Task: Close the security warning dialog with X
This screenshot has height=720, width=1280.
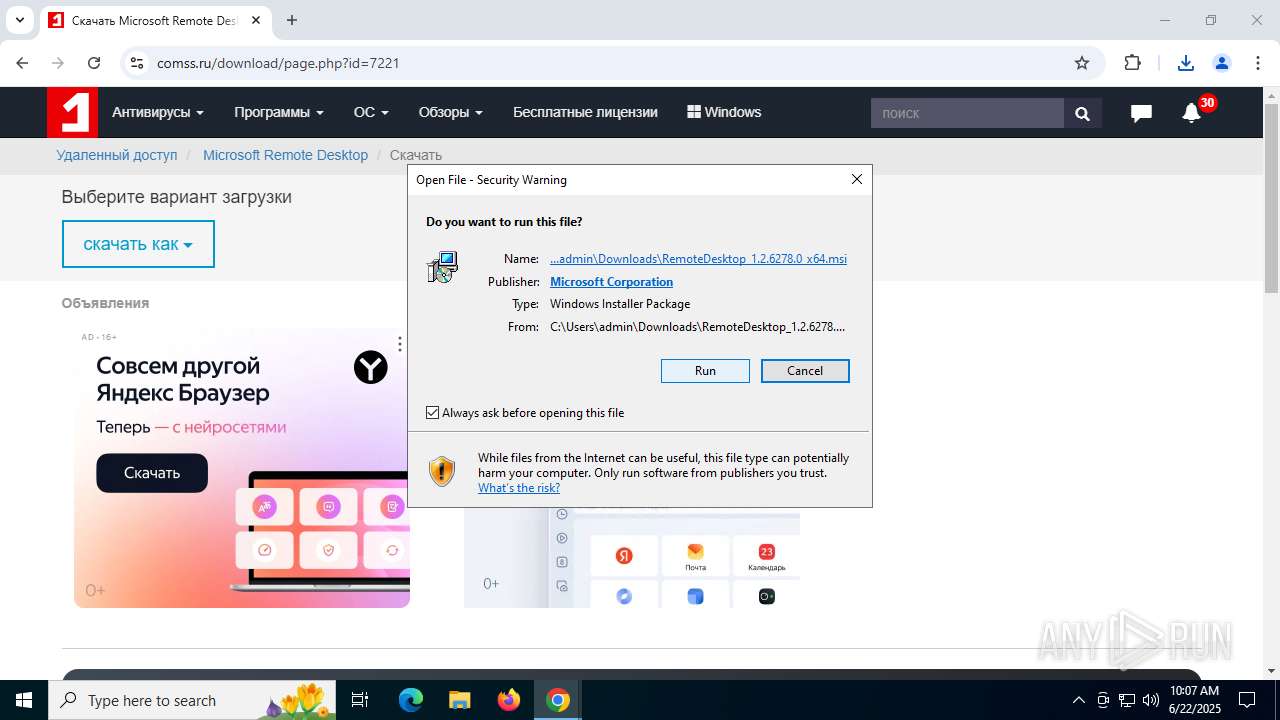Action: pyautogui.click(x=857, y=179)
